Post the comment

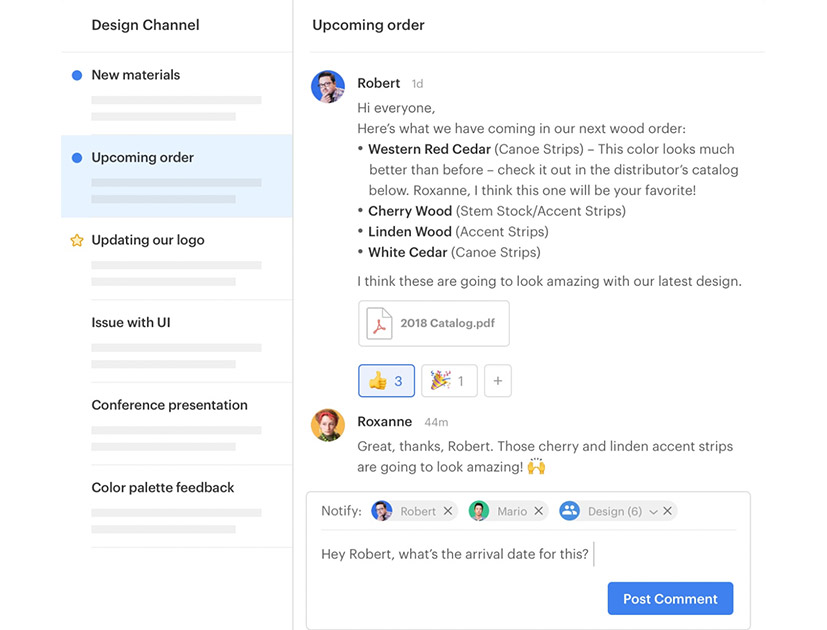670,598
